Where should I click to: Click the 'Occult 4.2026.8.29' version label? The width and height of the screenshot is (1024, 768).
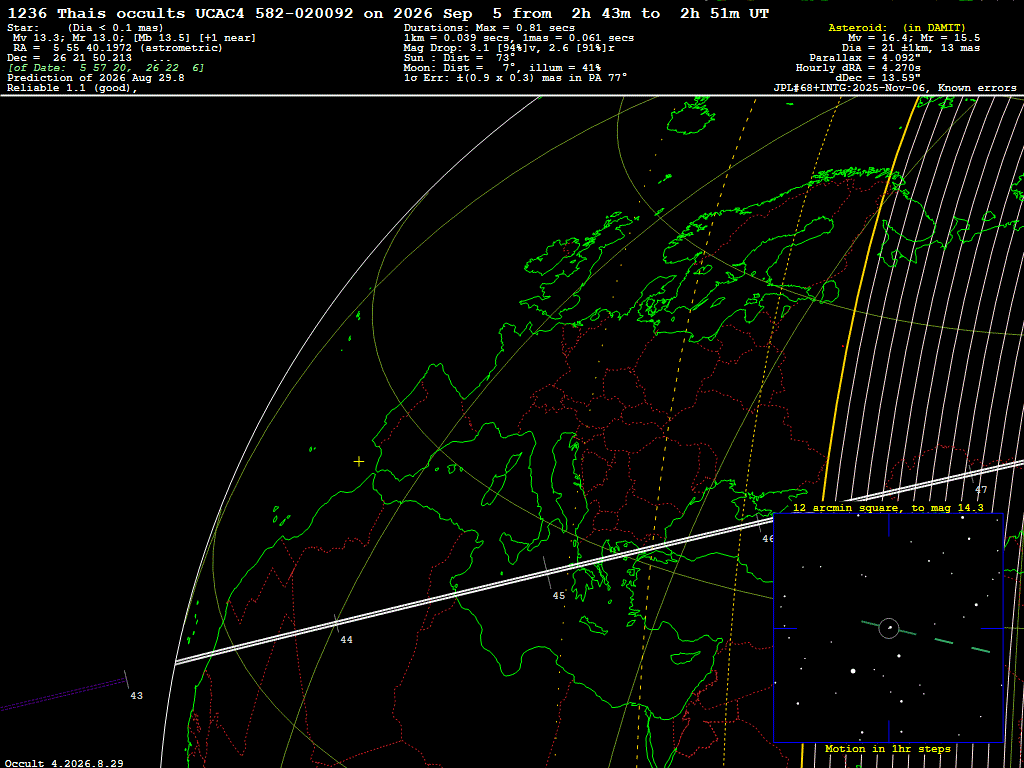pos(64,763)
